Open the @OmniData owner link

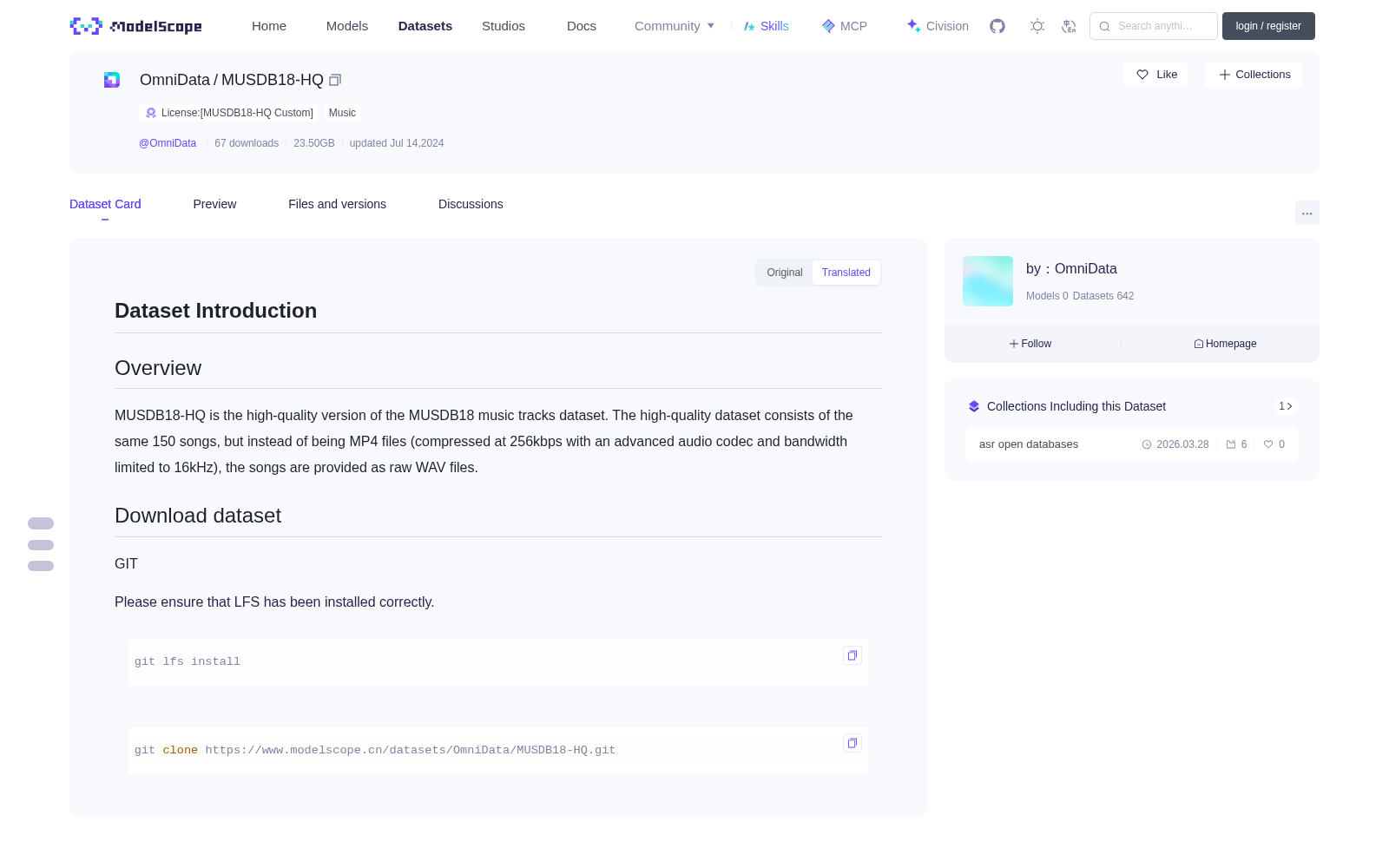tap(168, 143)
